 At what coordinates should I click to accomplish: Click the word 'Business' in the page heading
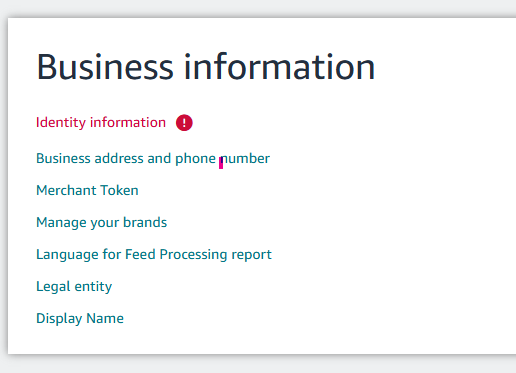pyautogui.click(x=105, y=67)
